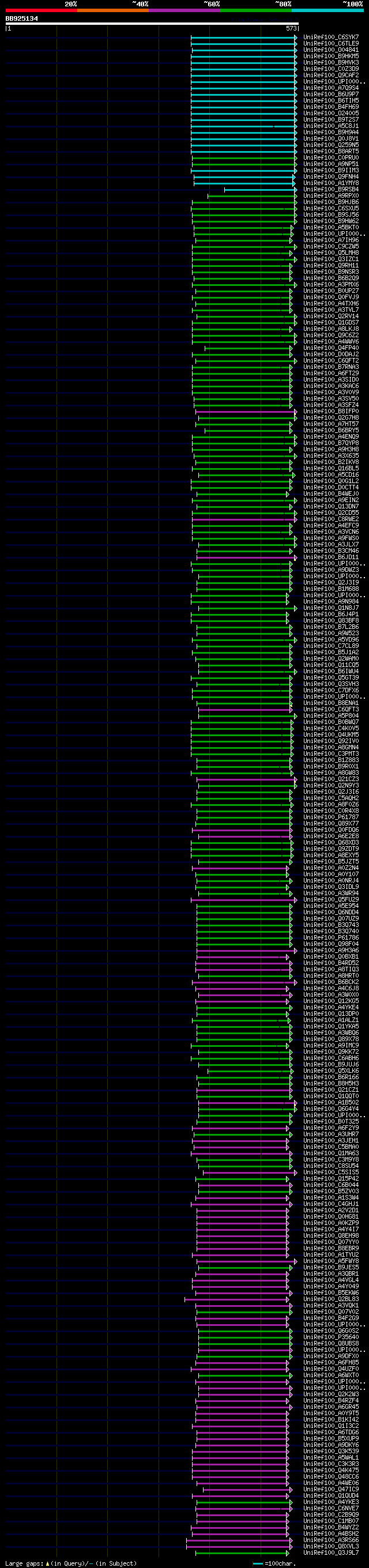Select label UniRef100_B9IIM3
The height and width of the screenshot is (1568, 369).
332,171
